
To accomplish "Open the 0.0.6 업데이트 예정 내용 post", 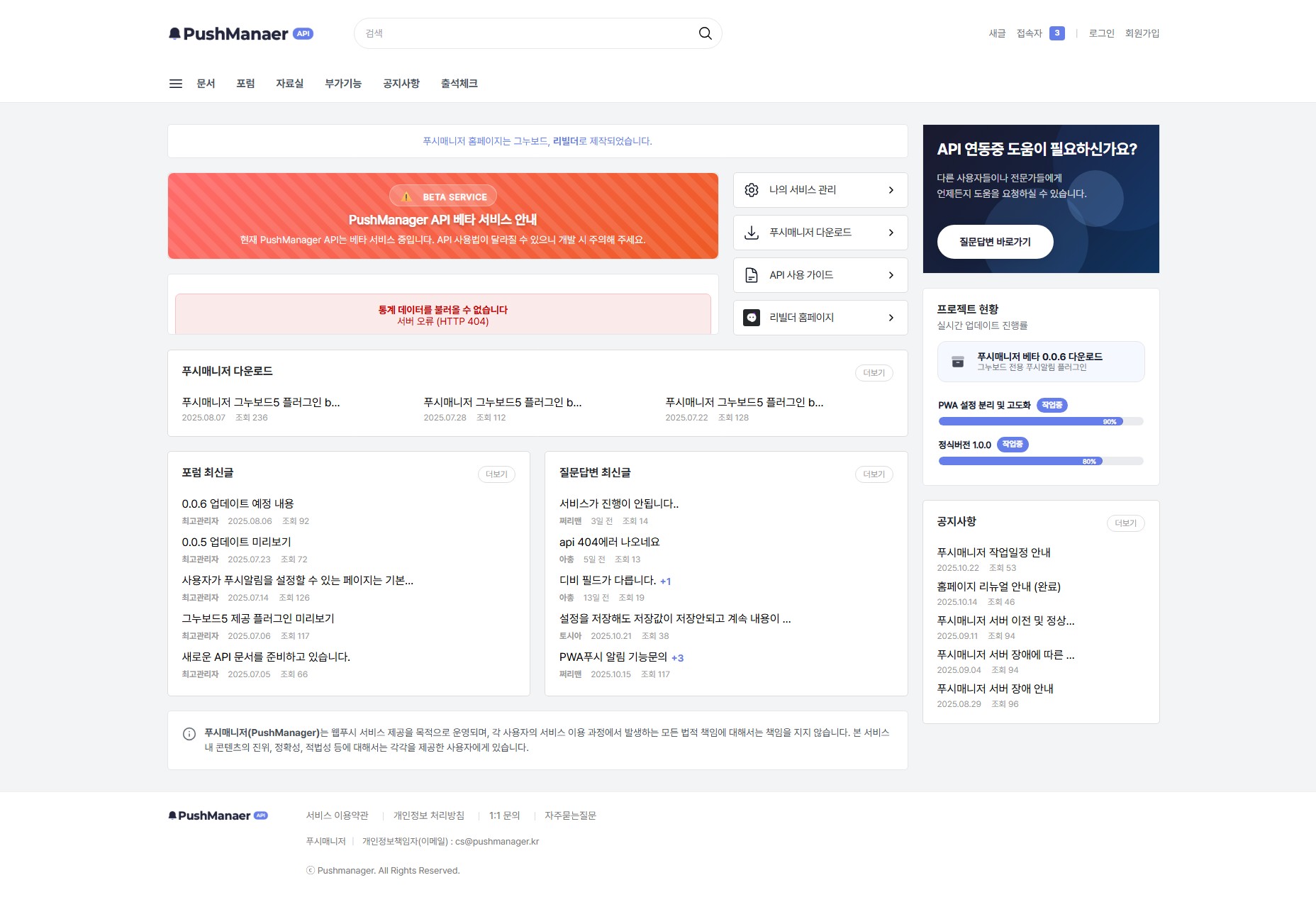I will coord(238,503).
